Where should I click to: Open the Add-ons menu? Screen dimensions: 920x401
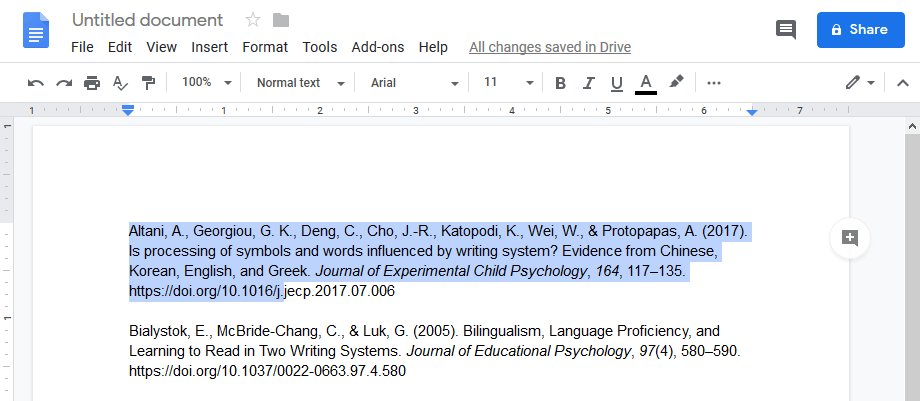378,48
